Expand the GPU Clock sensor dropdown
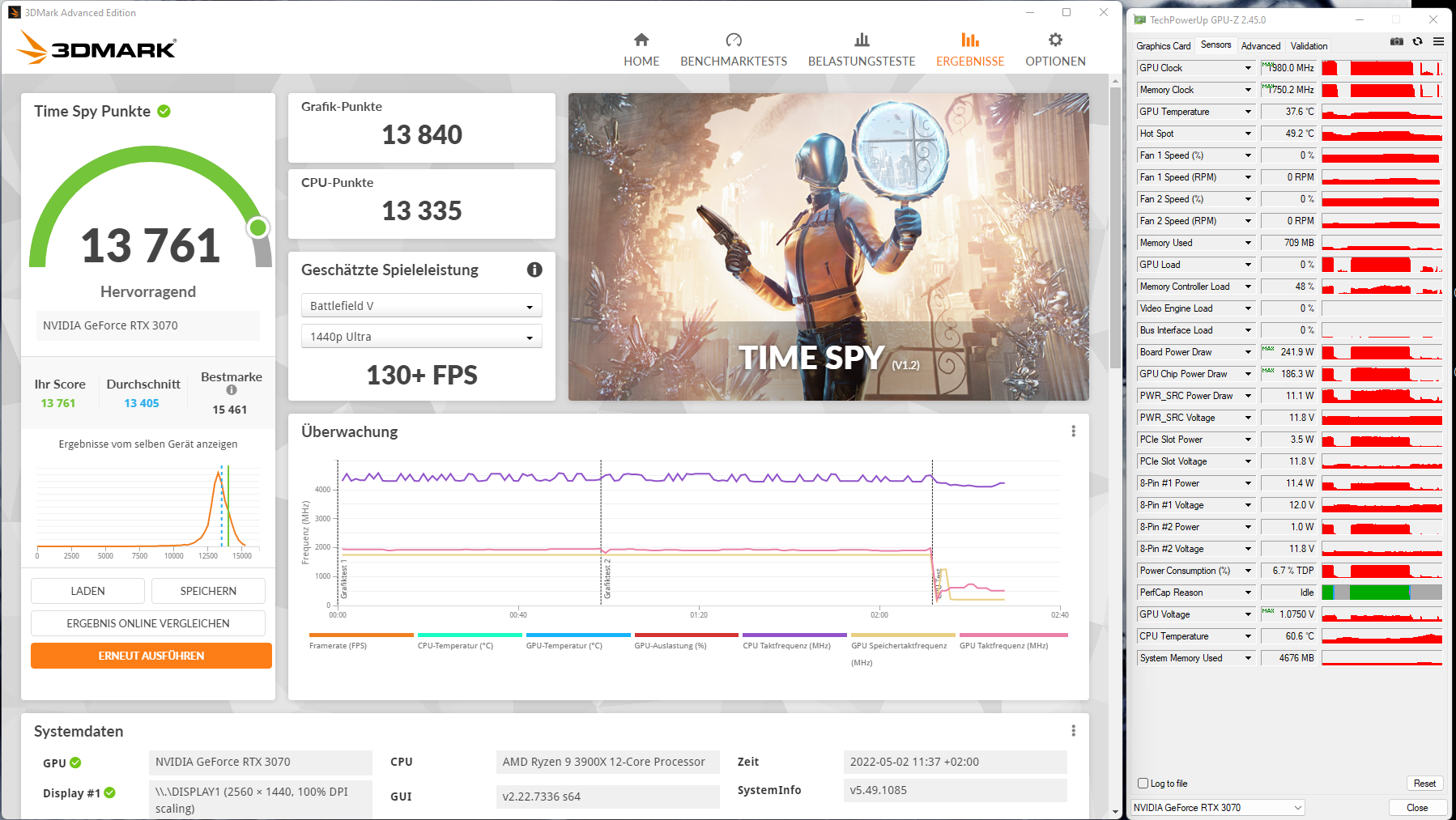 point(1248,68)
